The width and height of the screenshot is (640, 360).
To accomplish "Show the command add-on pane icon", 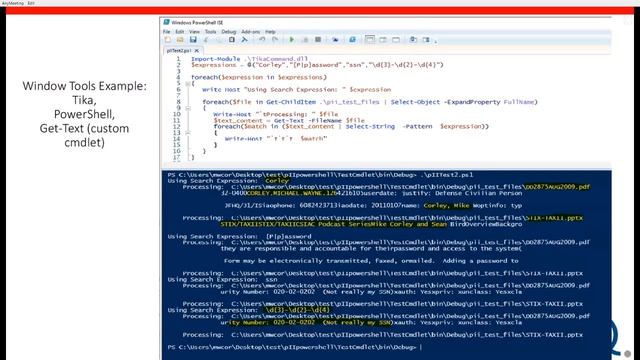I will (x=426, y=40).
